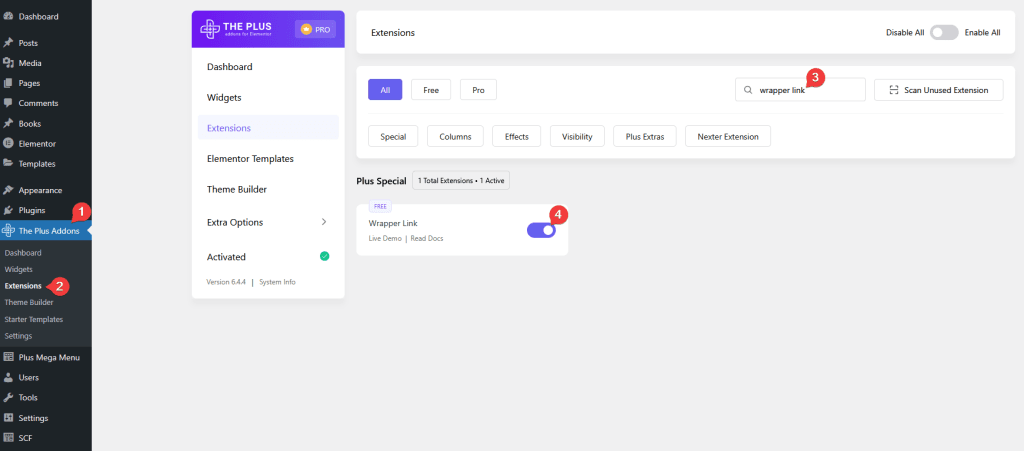Filter by Effects category
This screenshot has width=1024, height=451.
pyautogui.click(x=517, y=136)
